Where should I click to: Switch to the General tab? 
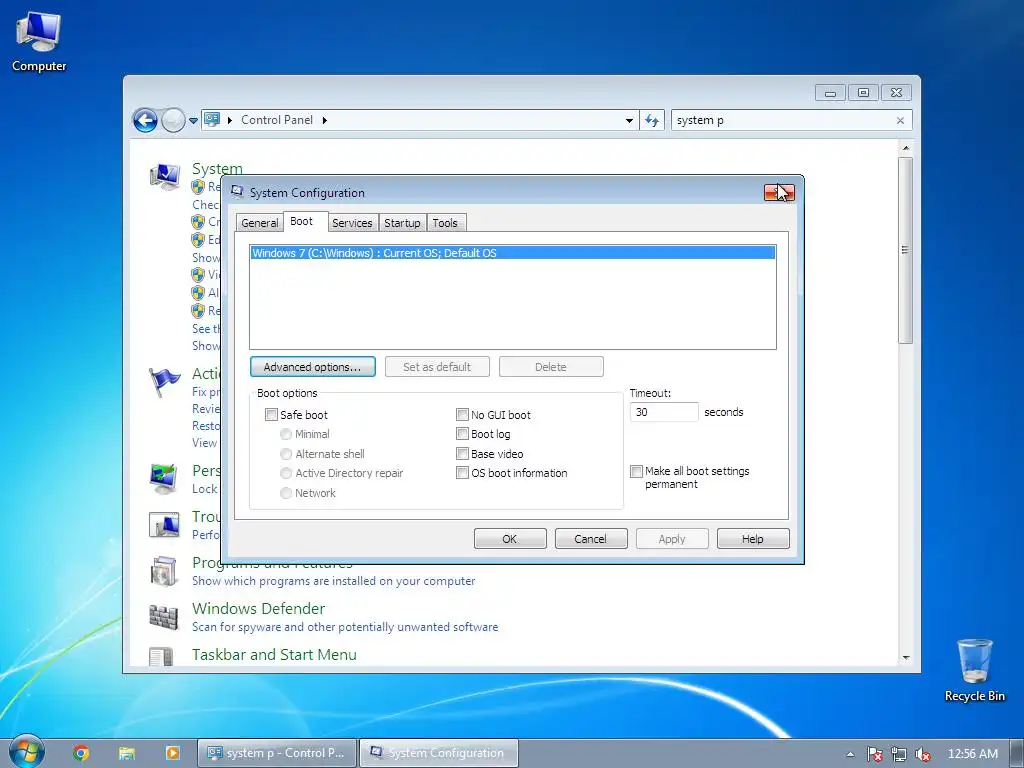point(259,223)
